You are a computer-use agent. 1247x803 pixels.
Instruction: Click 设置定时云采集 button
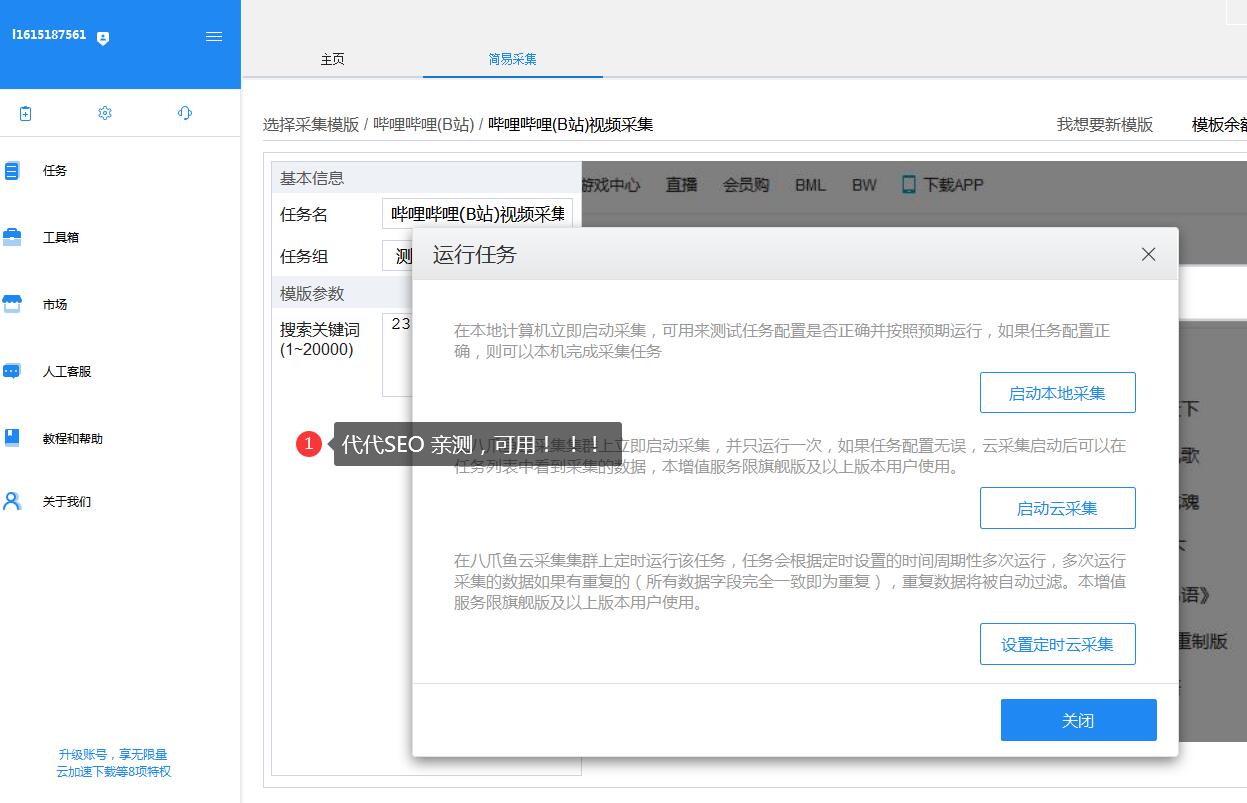click(x=1057, y=644)
